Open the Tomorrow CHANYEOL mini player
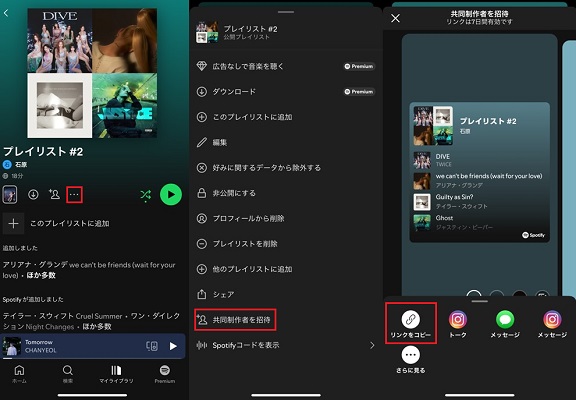Viewport: 576px width, 400px height. pos(93,346)
